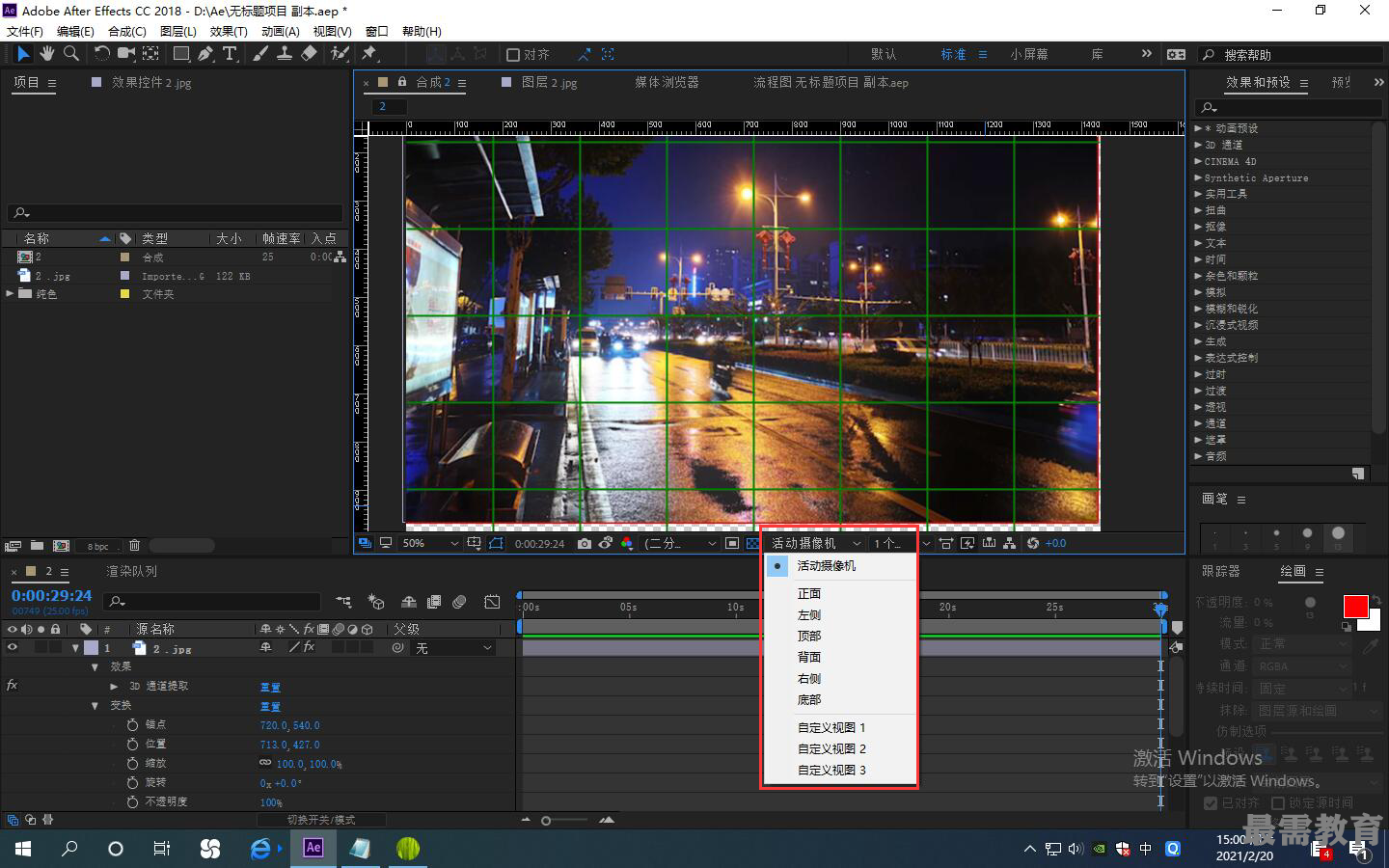Viewport: 1389px width, 868px height.
Task: Open the 效果(T) menu
Action: 229,31
